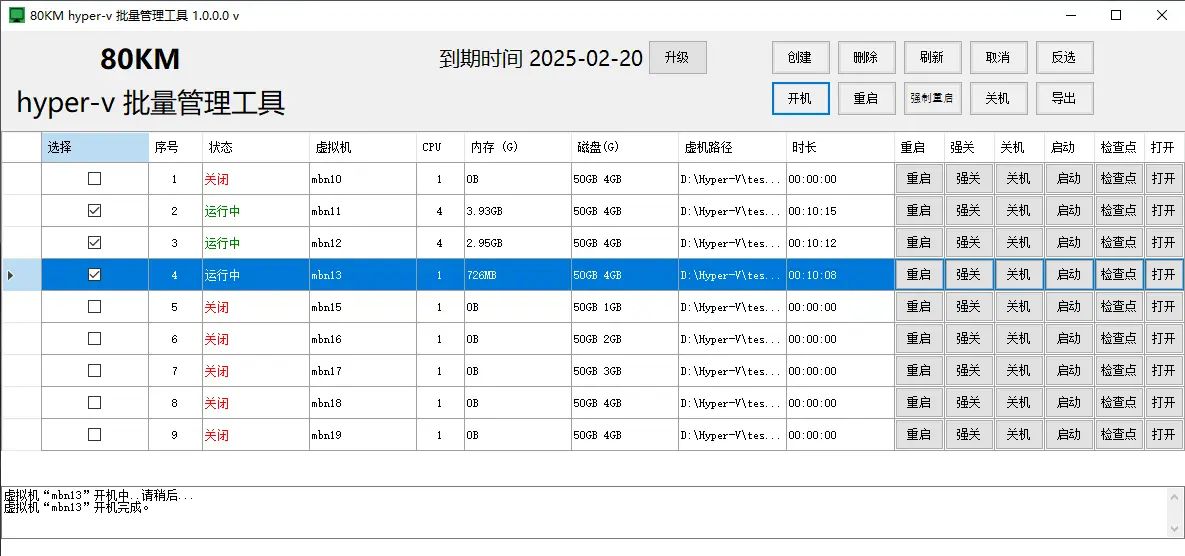Click 强关 in the mbn11 row
This screenshot has height=556, width=1185.
[x=969, y=211]
